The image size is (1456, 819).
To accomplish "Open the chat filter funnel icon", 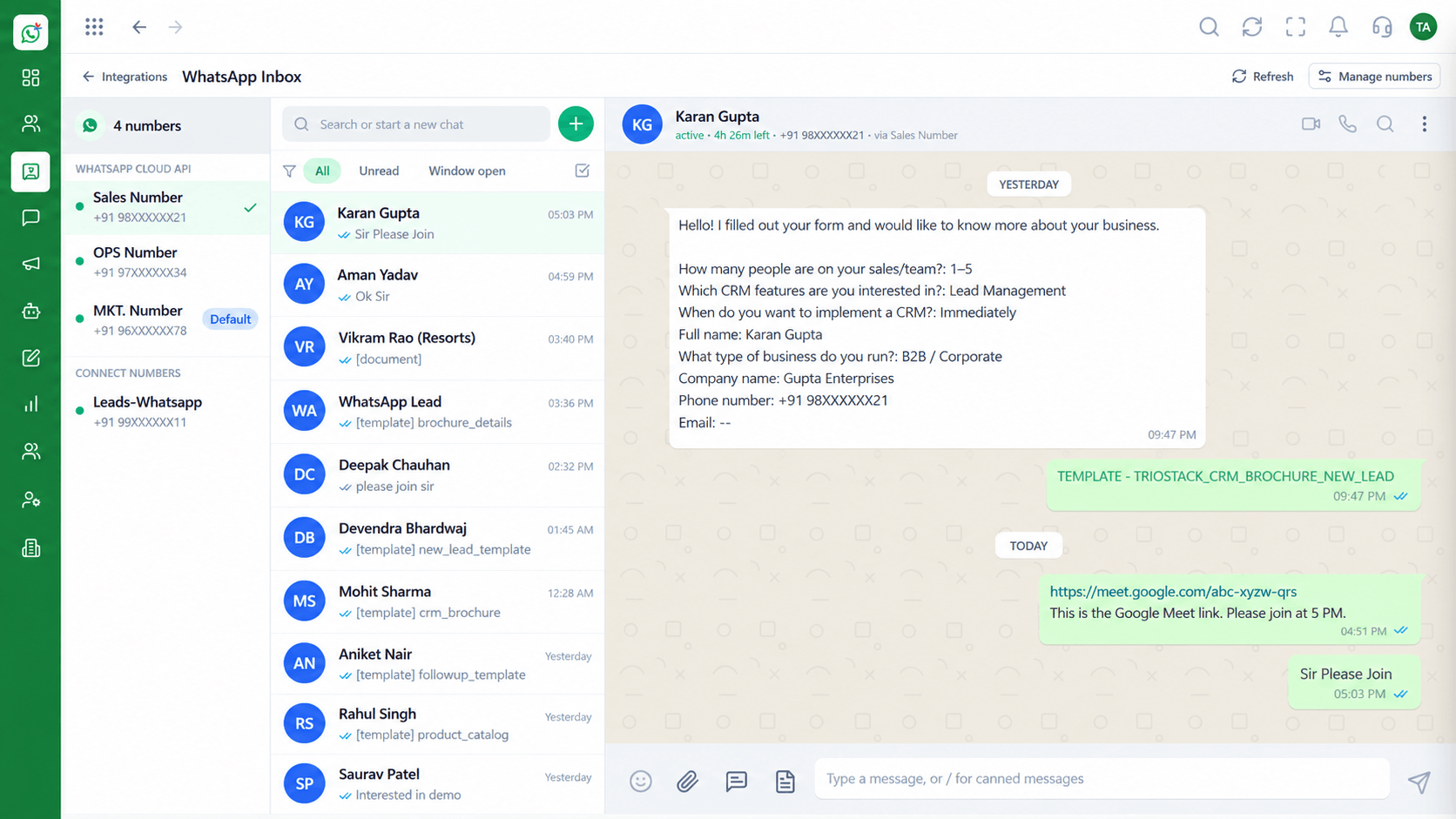I will pyautogui.click(x=289, y=171).
